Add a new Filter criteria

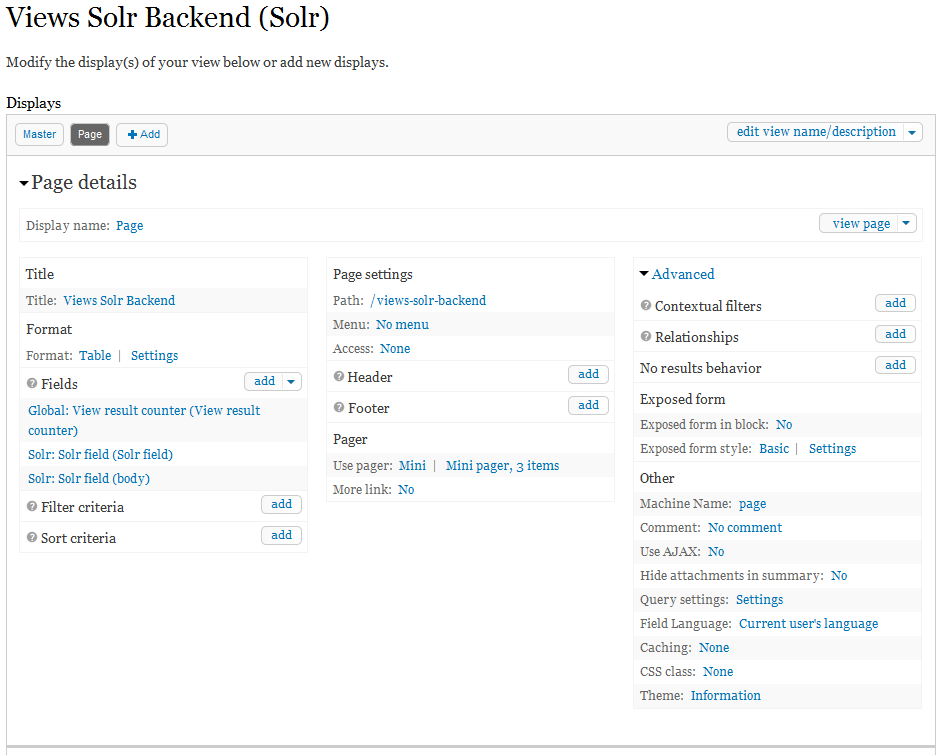[281, 504]
